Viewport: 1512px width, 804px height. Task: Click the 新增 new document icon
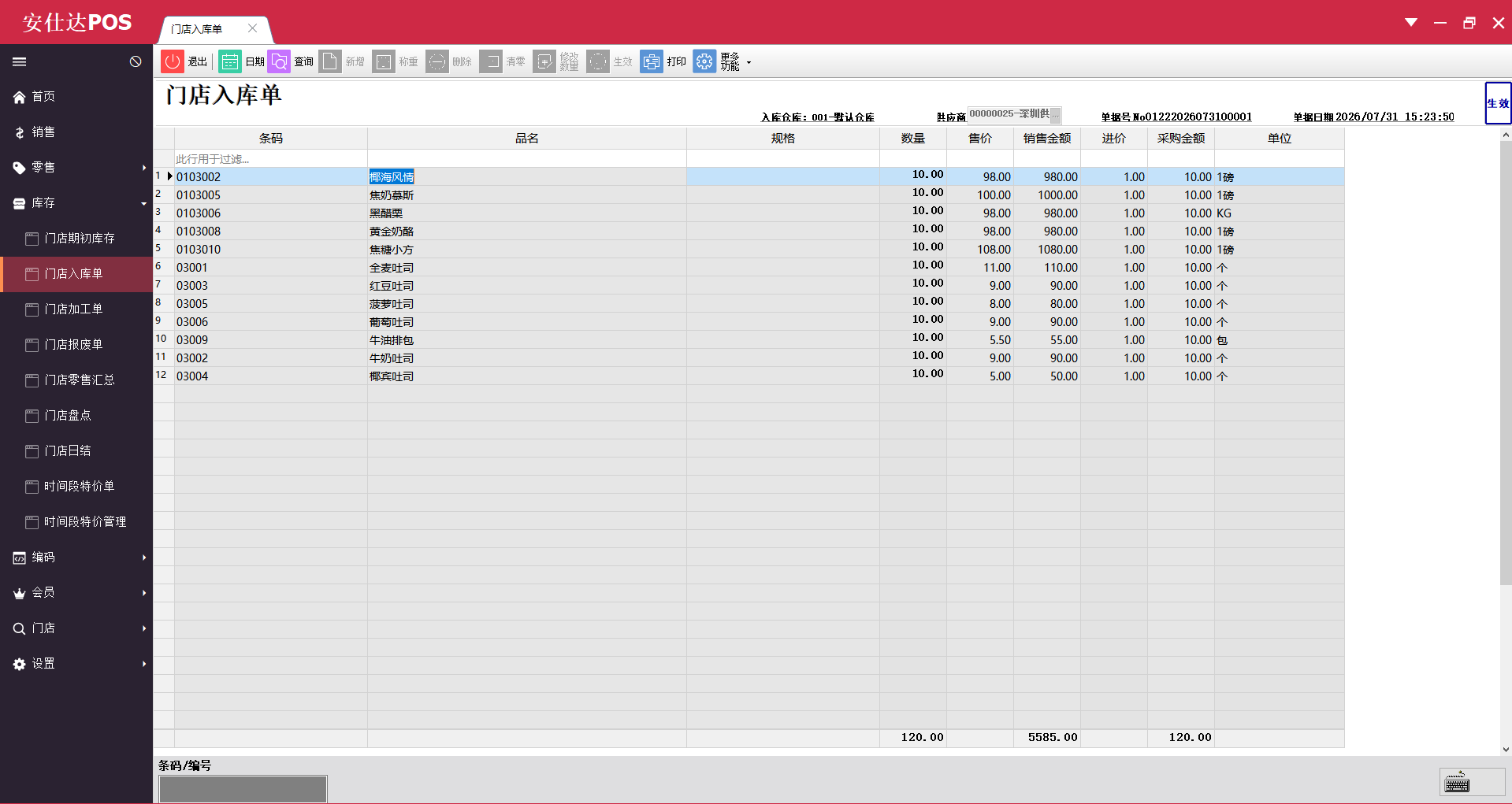pos(330,61)
